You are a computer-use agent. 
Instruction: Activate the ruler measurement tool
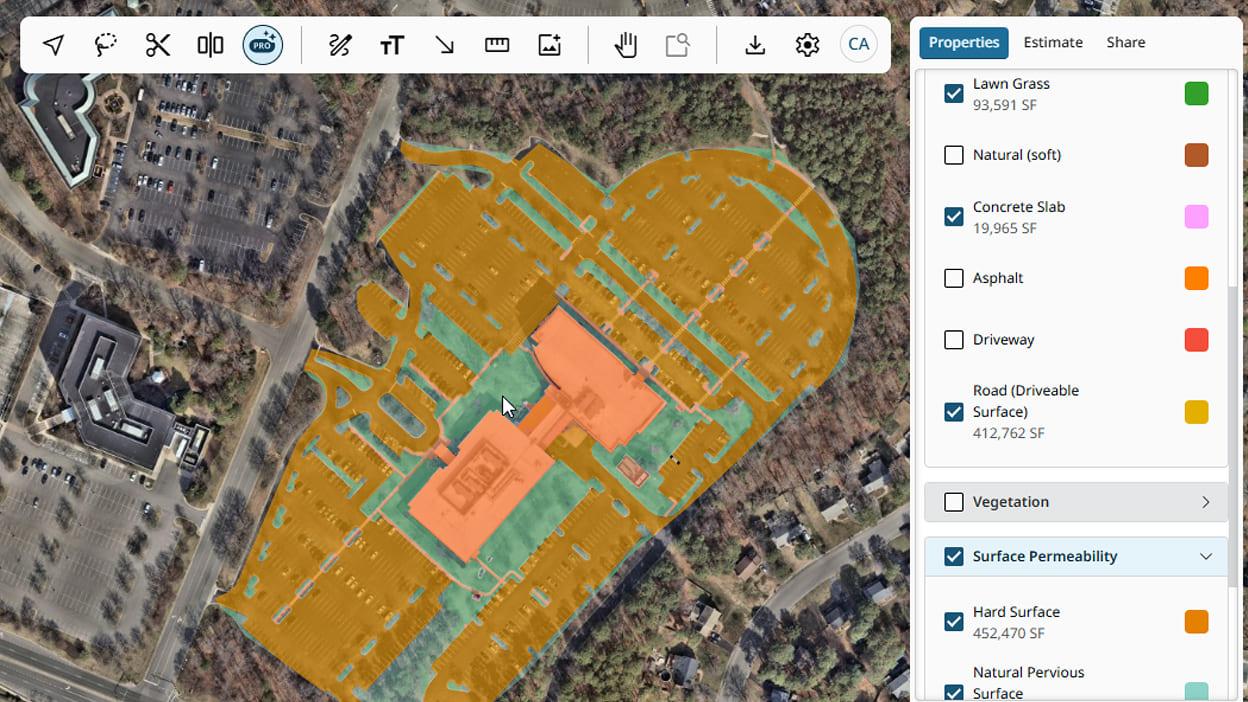pyautogui.click(x=497, y=45)
